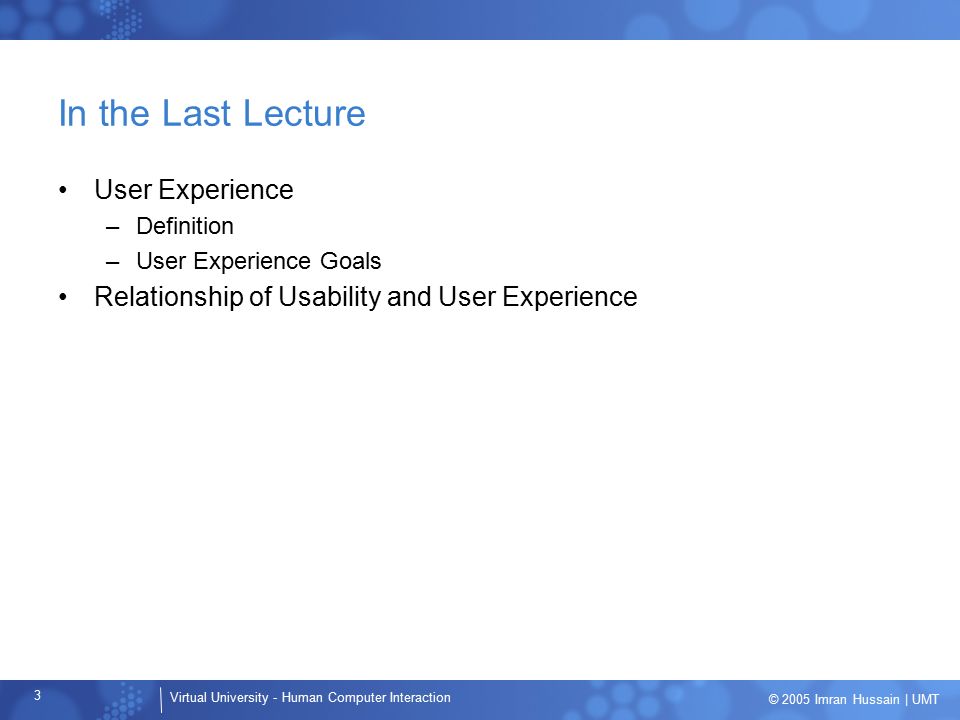Click 'Virtual University - Human Computer Interaction' footer text
The height and width of the screenshot is (720, 960).
[x=310, y=697]
